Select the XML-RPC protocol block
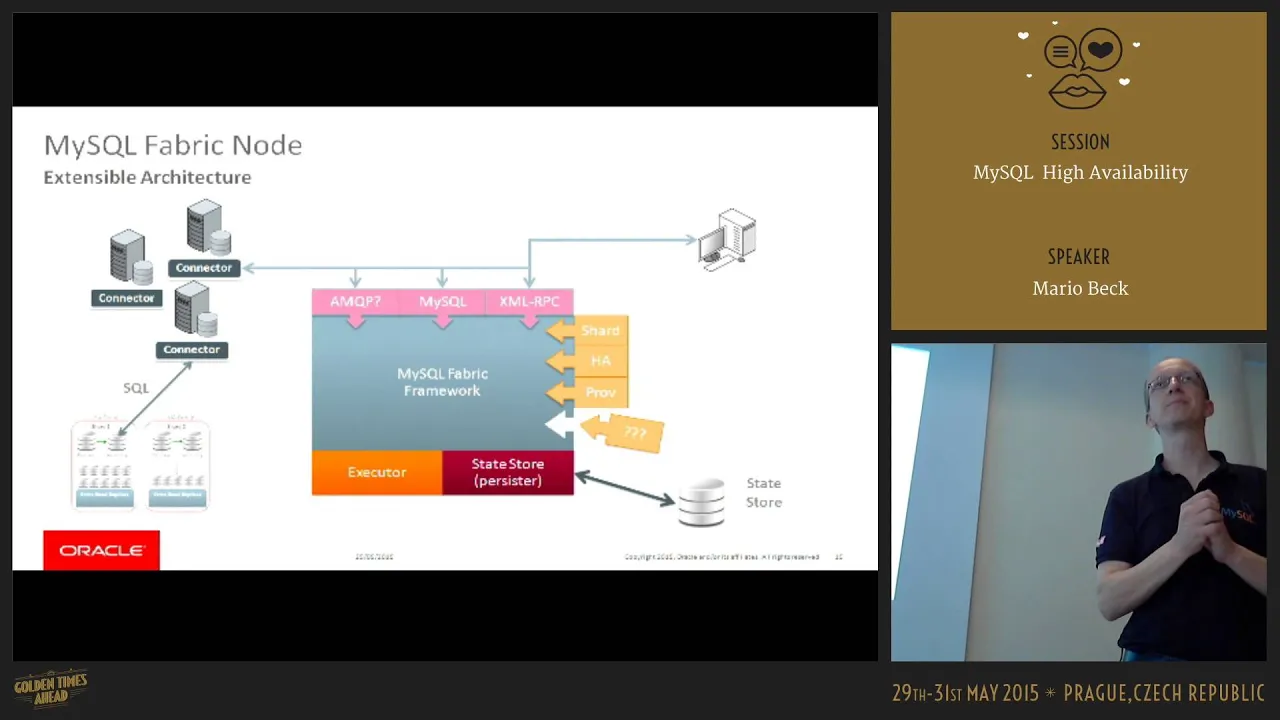Image resolution: width=1280 pixels, height=720 pixels. [x=529, y=303]
